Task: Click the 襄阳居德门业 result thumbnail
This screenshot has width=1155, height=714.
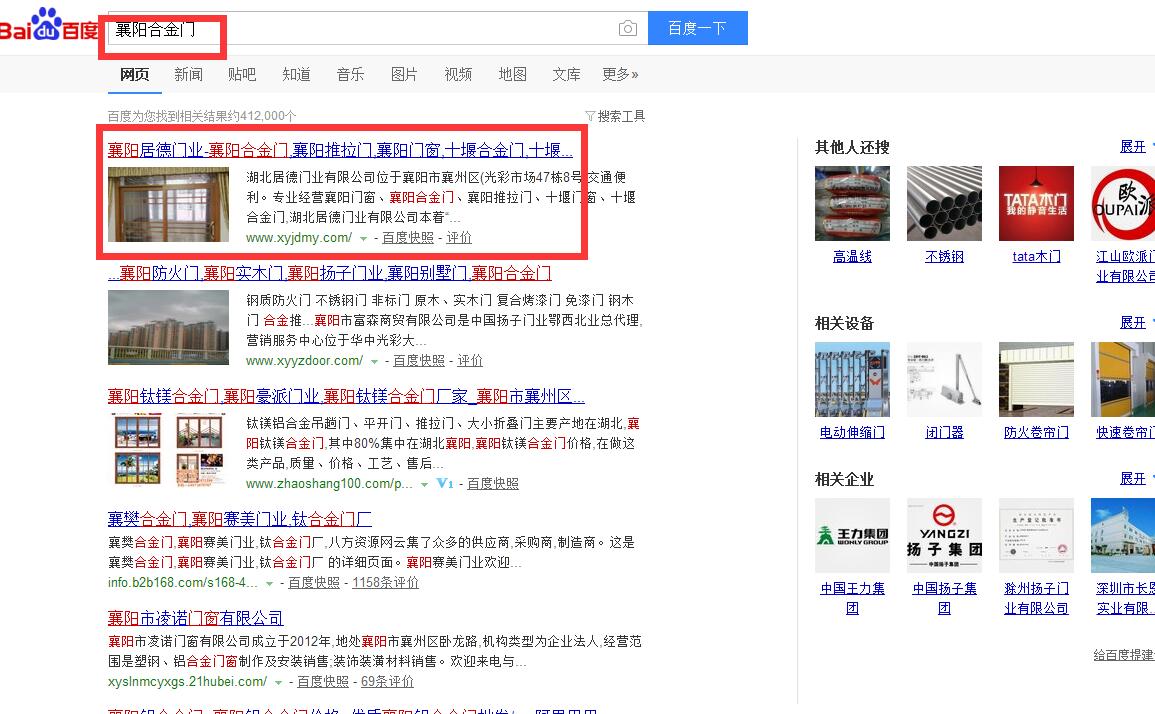Action: coord(169,204)
